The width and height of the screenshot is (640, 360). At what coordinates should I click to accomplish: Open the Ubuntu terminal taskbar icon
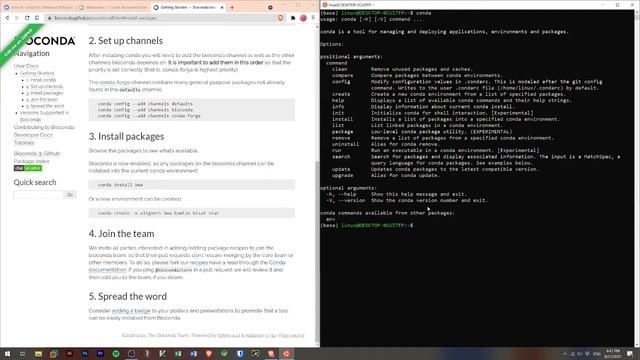coord(287,353)
